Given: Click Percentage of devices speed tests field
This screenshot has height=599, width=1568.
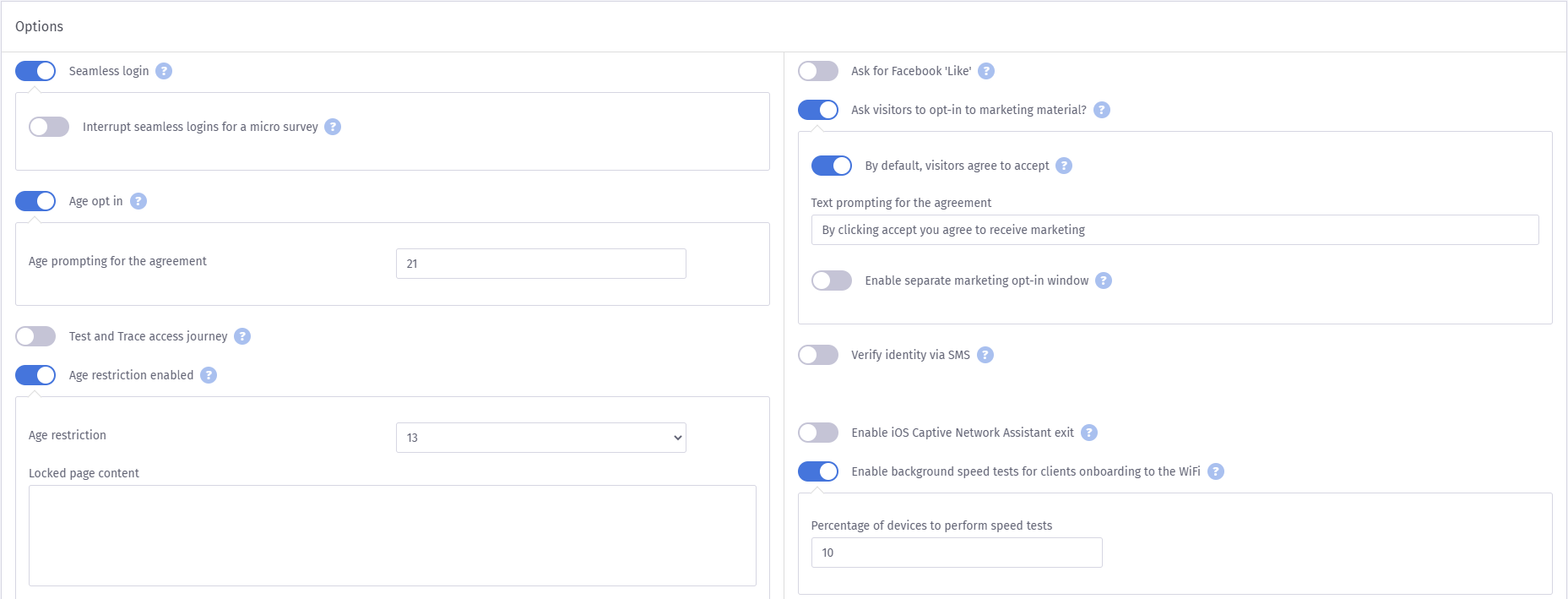Looking at the screenshot, I should pos(956,553).
